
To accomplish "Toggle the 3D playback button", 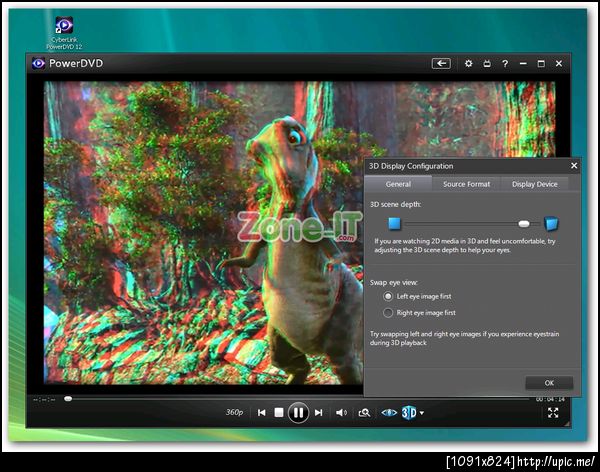I will coord(409,413).
